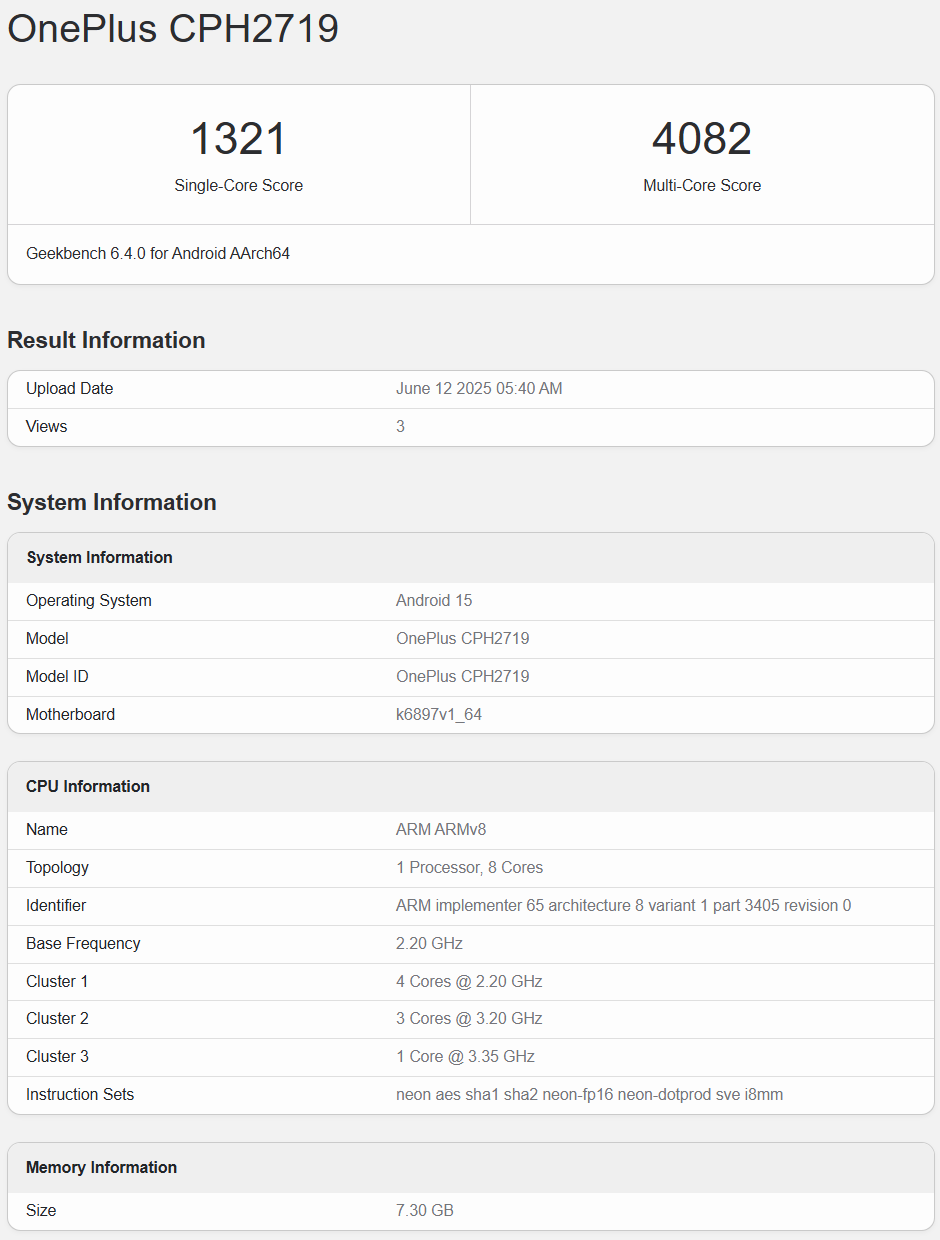This screenshot has width=940, height=1240.
Task: Select the Multi-Core Score of 4082
Action: click(x=701, y=138)
